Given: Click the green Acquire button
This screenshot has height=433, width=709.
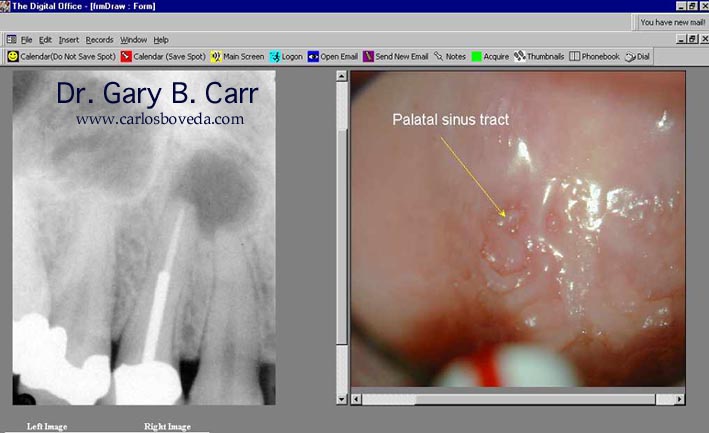Looking at the screenshot, I should (490, 57).
